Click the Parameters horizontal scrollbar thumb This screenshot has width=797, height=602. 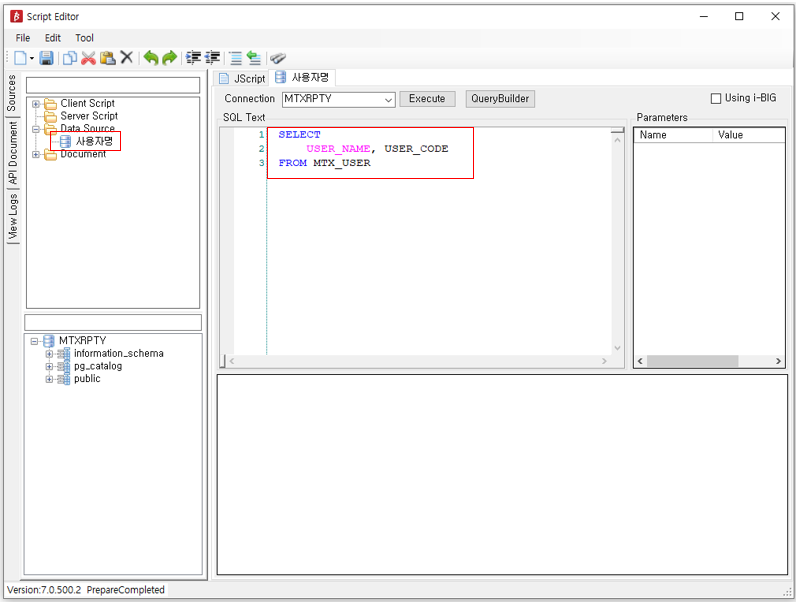tap(692, 361)
